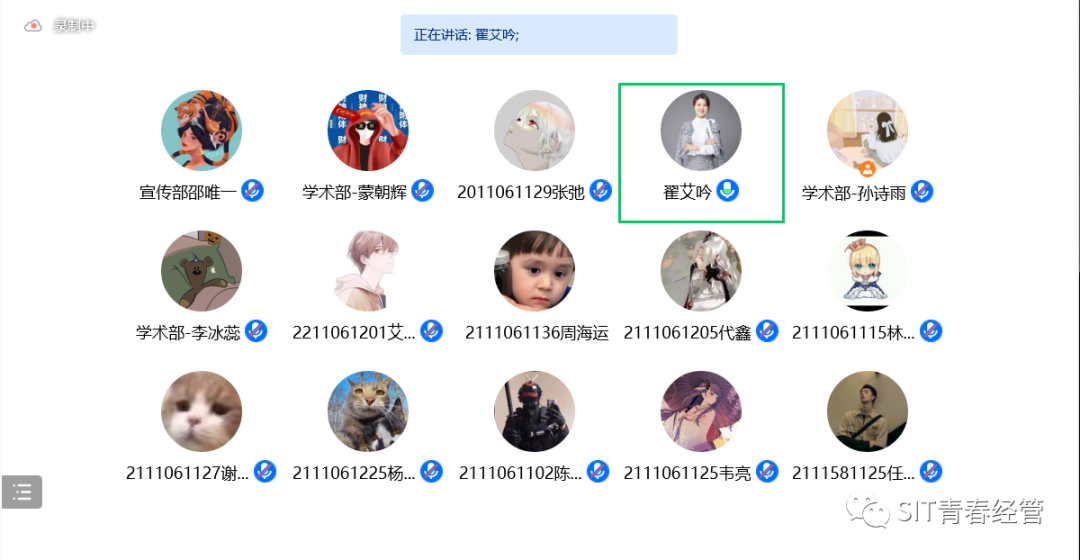This screenshot has height=560, width=1080.
Task: Click the mic icon beside 2111061125韦亮
Action: pyautogui.click(x=767, y=472)
